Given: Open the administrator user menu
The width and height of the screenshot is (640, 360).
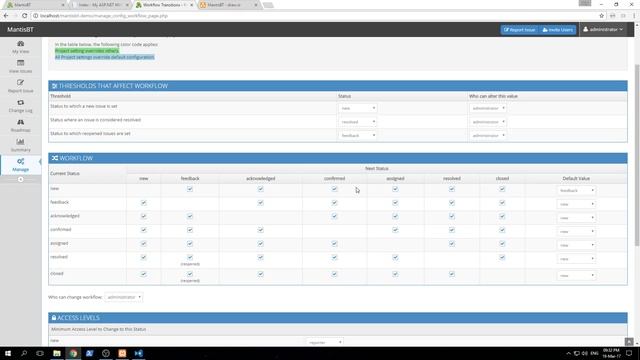Looking at the screenshot, I should tap(603, 29).
